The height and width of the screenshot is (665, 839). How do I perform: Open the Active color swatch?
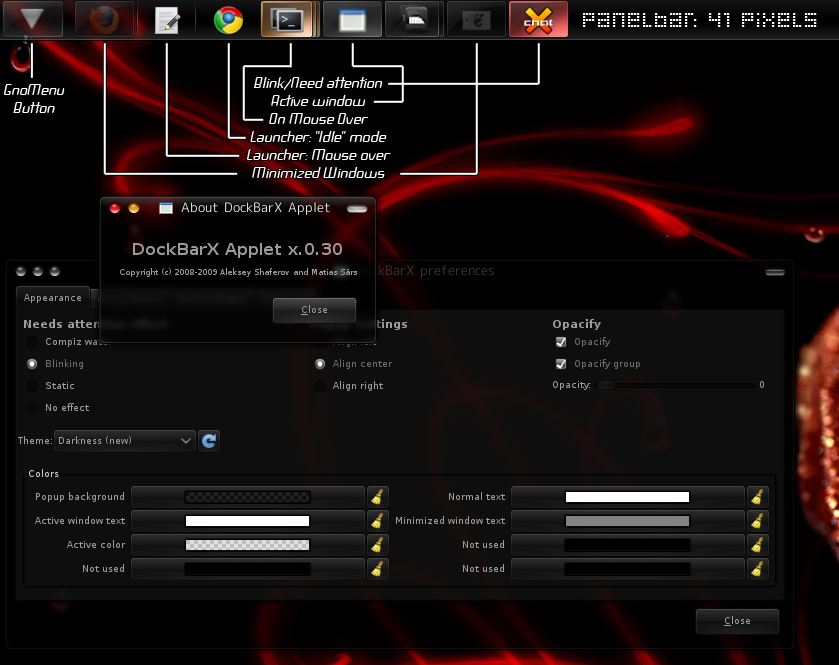tap(247, 545)
